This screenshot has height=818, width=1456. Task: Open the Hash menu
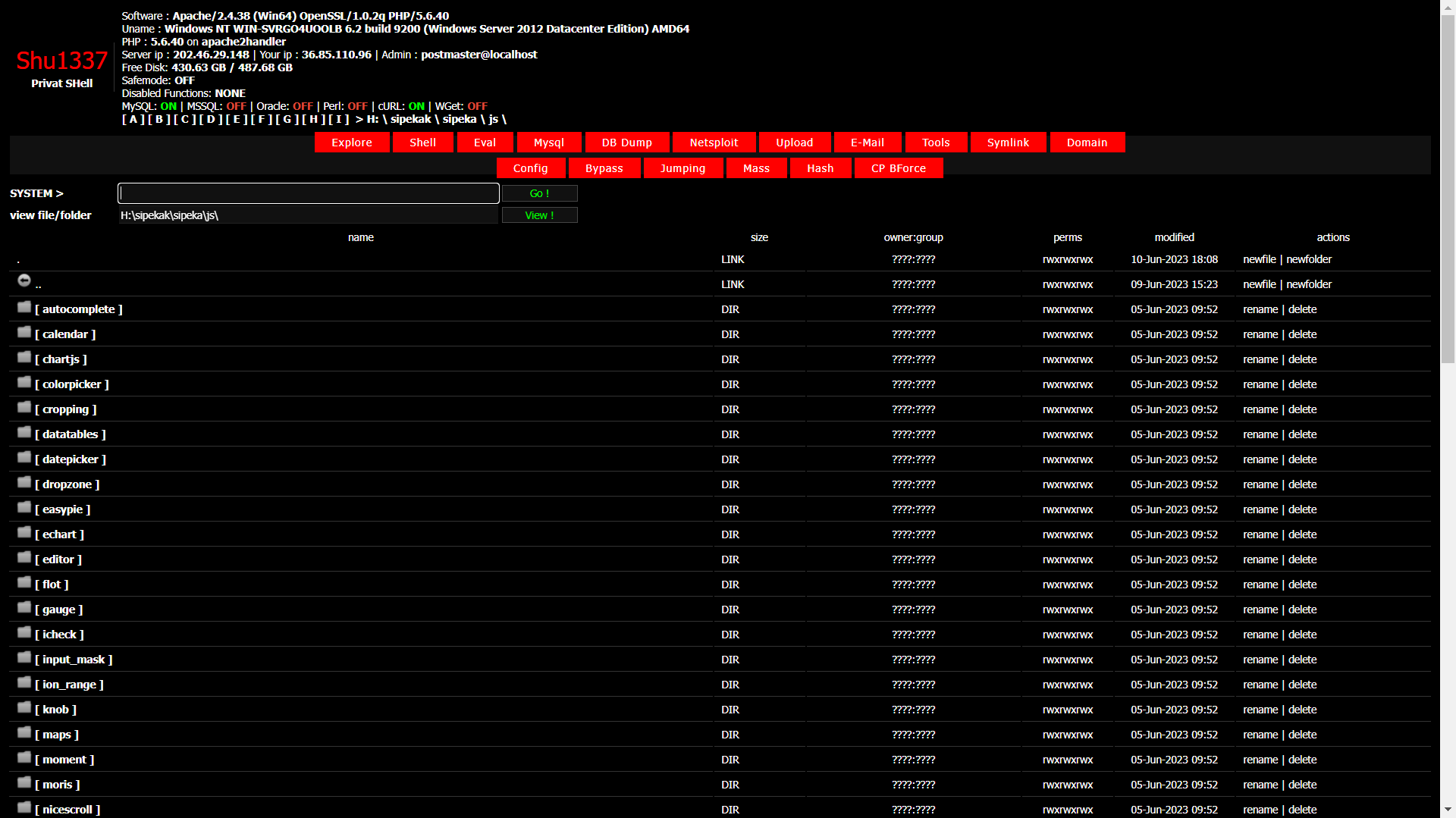pos(821,168)
